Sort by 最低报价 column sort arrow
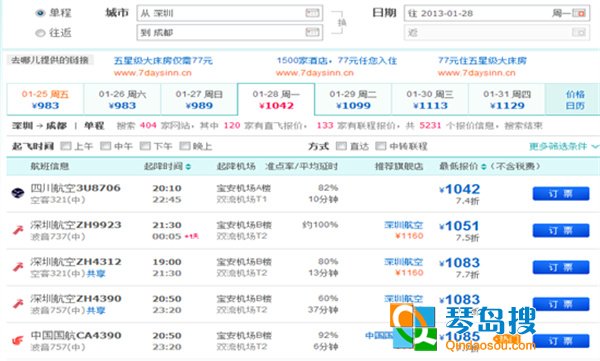The image size is (600, 361). (x=484, y=167)
